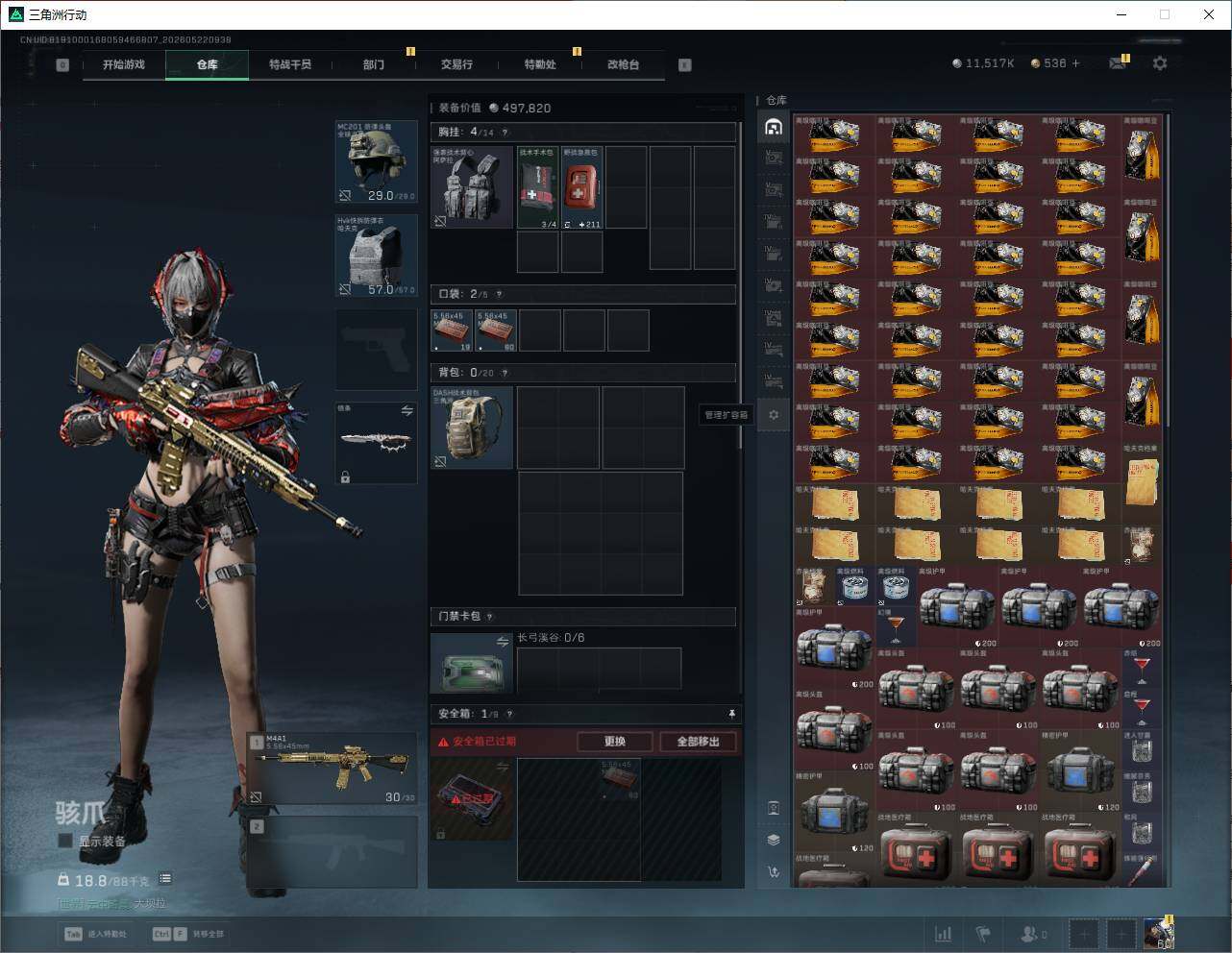Click the Ctrl F 转移全部 shortcut button
The image size is (1232, 953).
188,934
